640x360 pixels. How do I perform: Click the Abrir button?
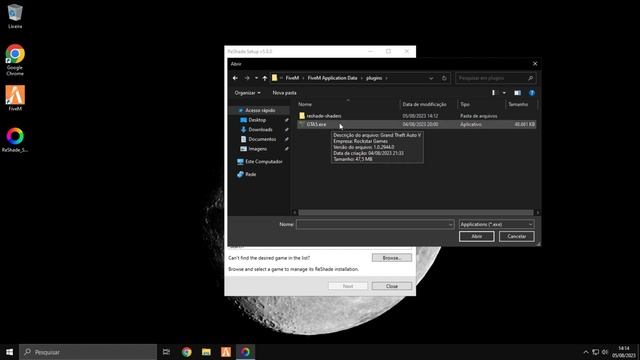tap(476, 236)
